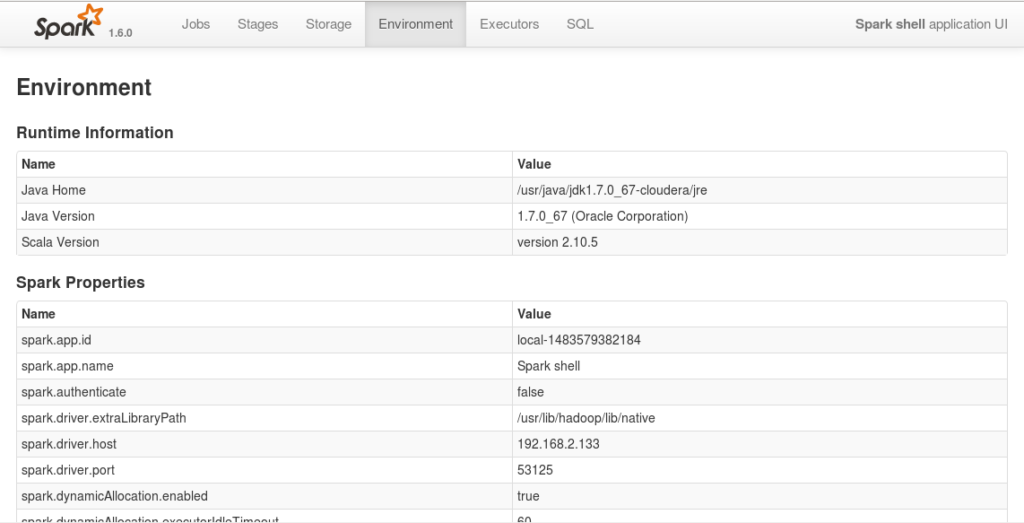Viewport: 1024px width, 523px height.
Task: Select the local-1483579382184 value
Action: 579,340
